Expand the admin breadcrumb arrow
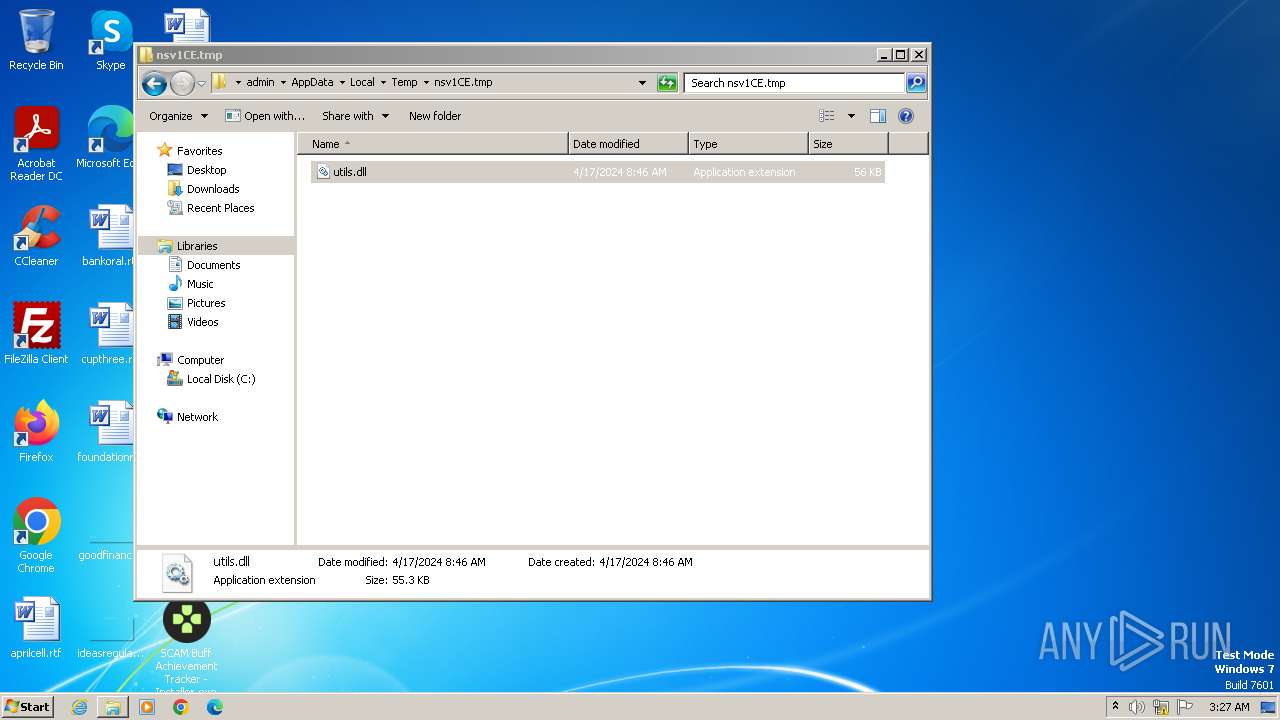Viewport: 1280px width, 720px height. click(283, 83)
